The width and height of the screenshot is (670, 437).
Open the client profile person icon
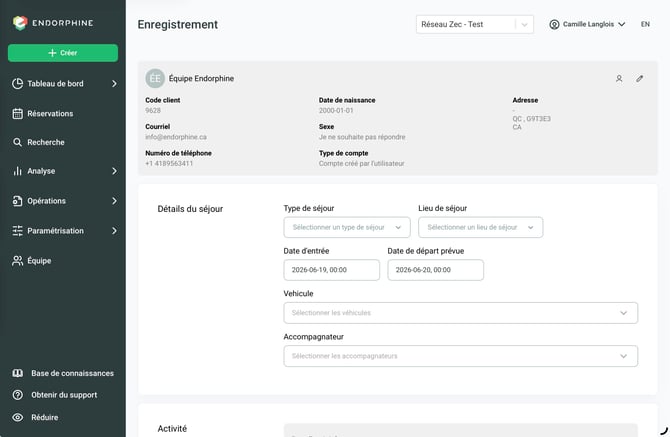click(619, 79)
